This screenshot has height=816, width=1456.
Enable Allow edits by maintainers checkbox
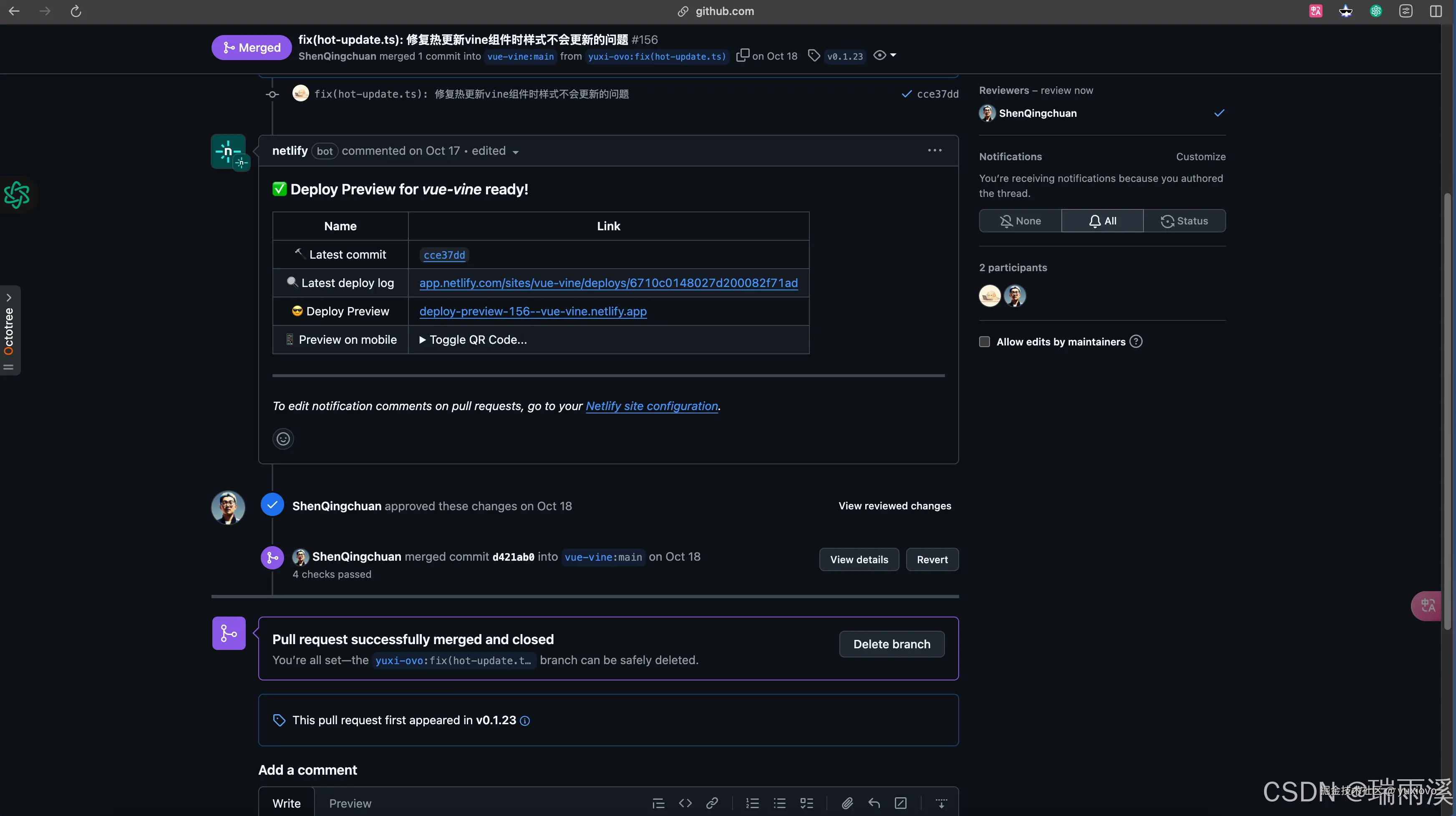point(985,341)
